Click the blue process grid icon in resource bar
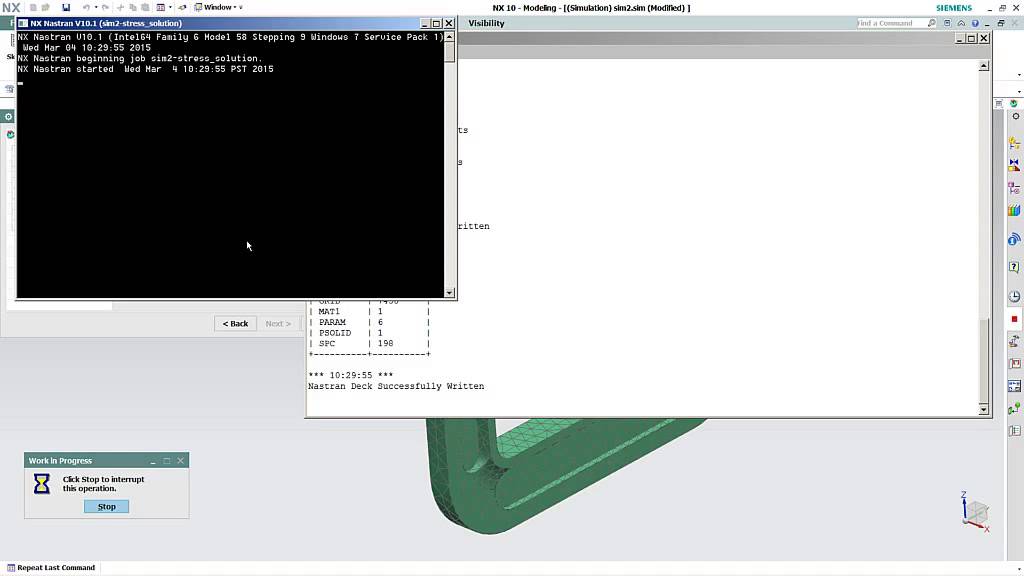This screenshot has height=576, width=1024. 1014,386
